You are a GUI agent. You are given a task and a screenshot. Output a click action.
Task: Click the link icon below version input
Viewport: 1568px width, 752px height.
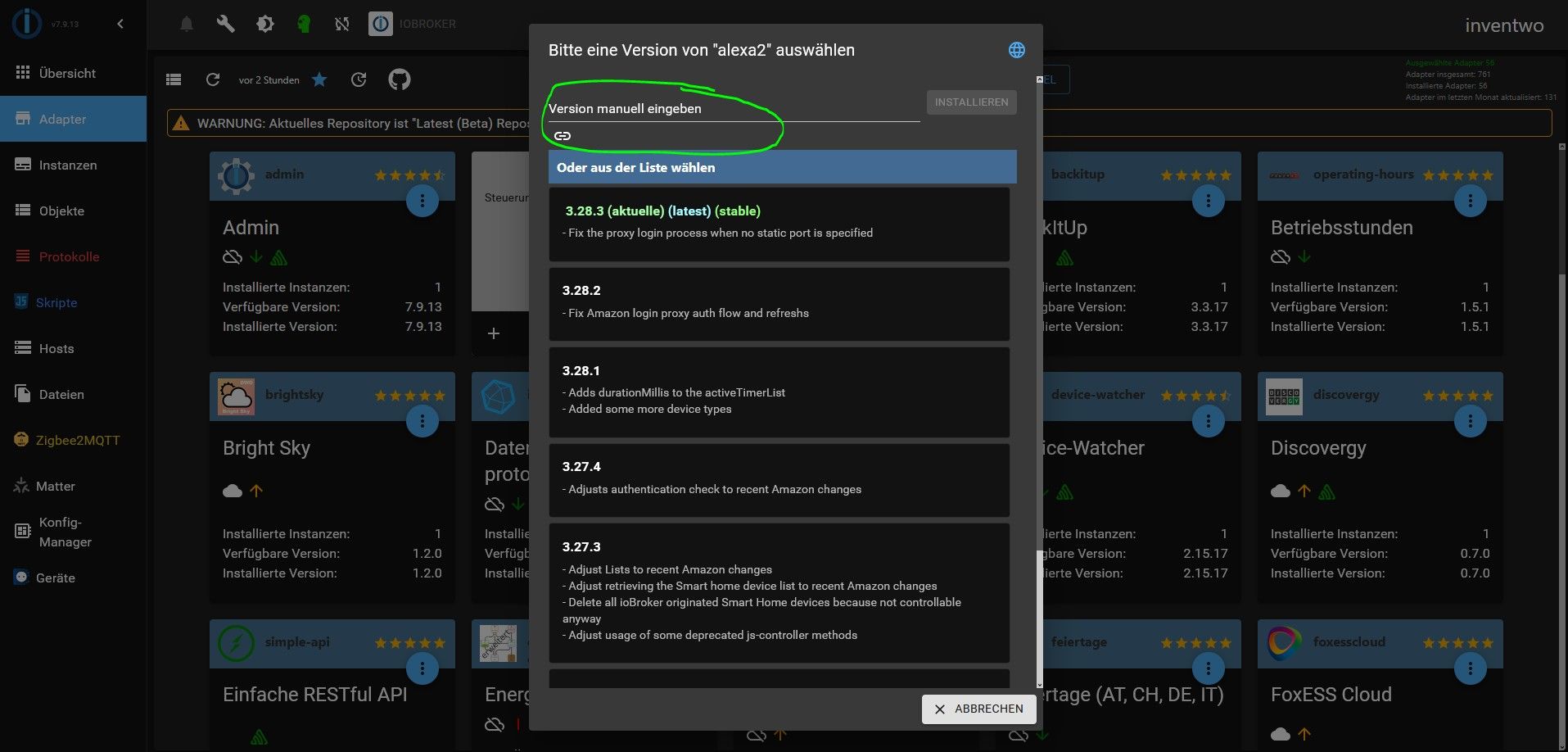(x=563, y=136)
